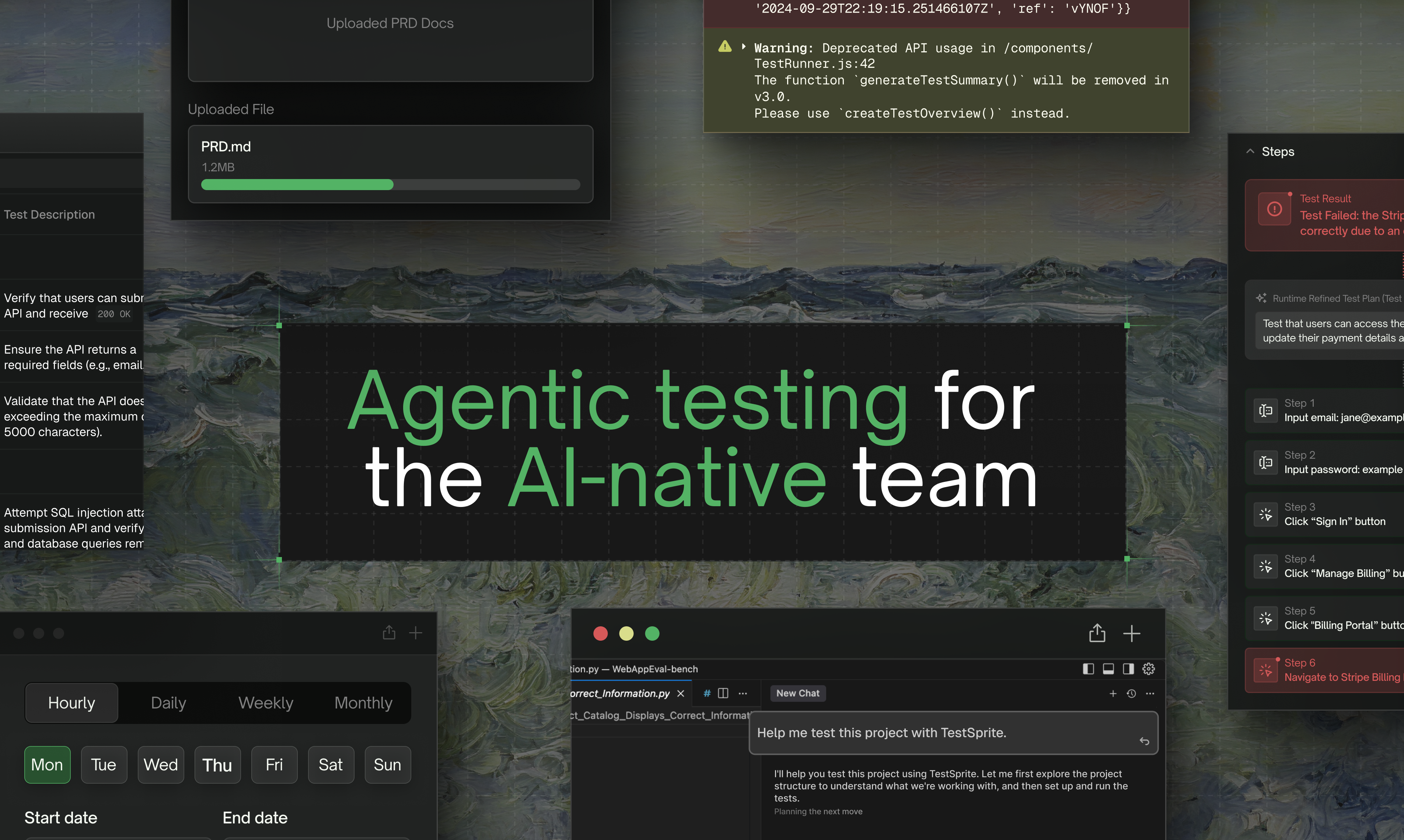Image resolution: width=1404 pixels, height=840 pixels.
Task: Start a new chat with the plus icon
Action: point(1113,694)
